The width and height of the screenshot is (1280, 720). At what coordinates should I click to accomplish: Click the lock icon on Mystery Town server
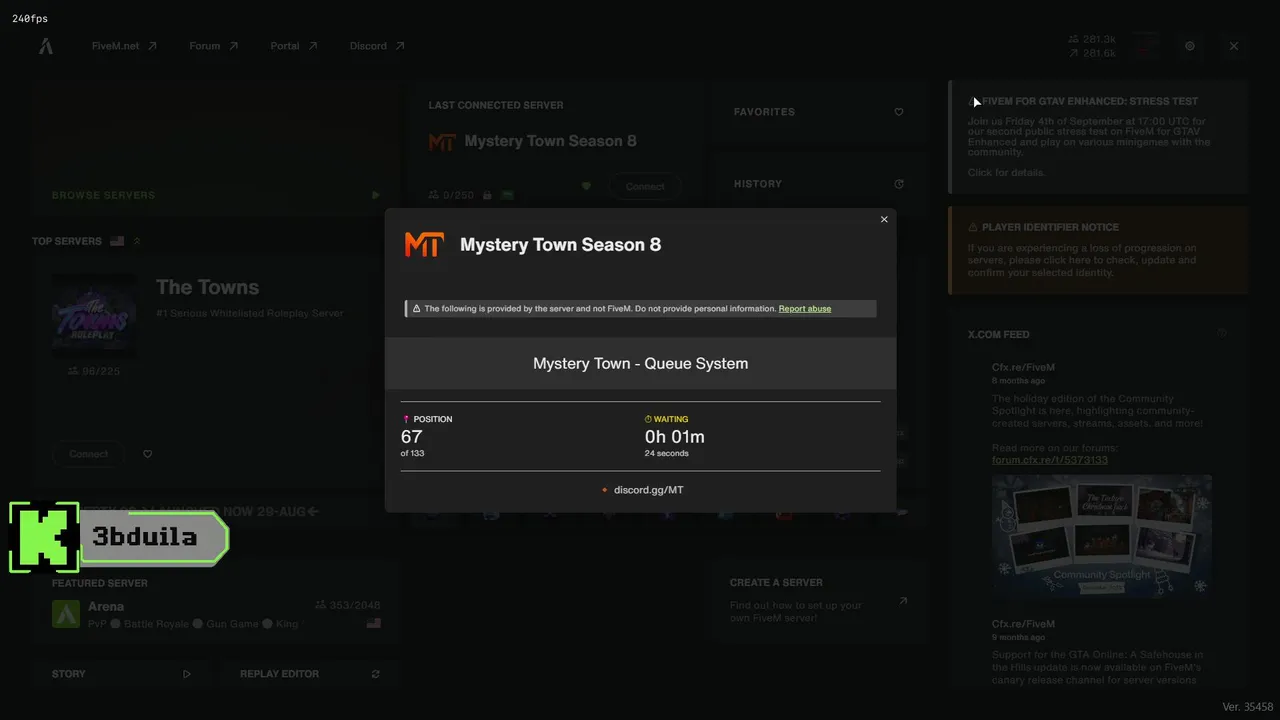pyautogui.click(x=487, y=195)
